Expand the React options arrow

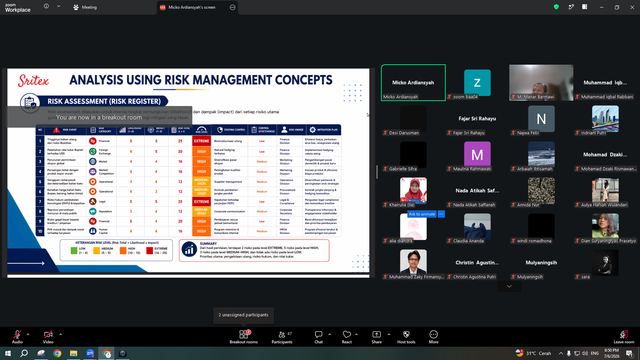tap(356, 334)
